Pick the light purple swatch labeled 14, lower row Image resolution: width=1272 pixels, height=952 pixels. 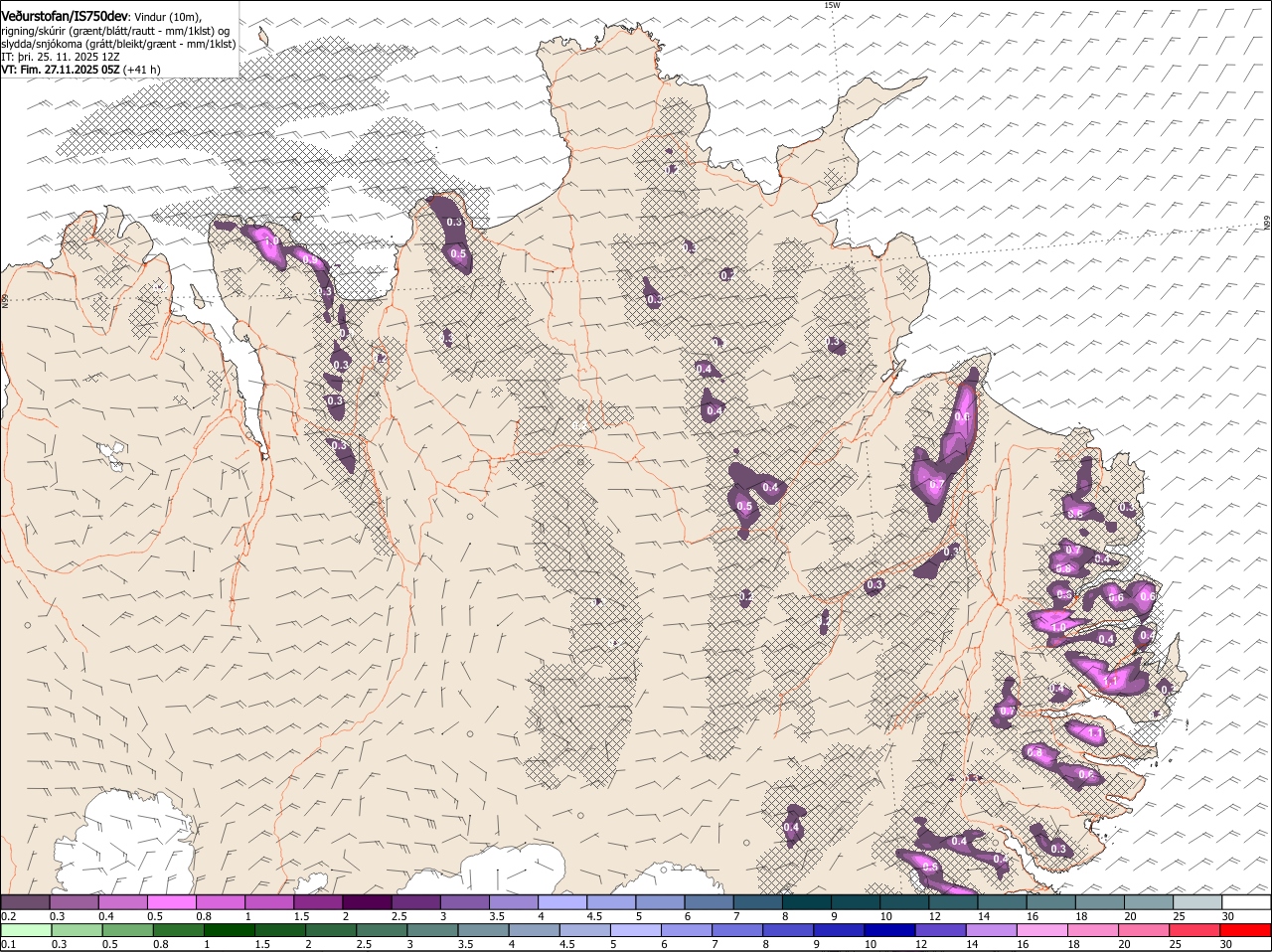[992, 931]
